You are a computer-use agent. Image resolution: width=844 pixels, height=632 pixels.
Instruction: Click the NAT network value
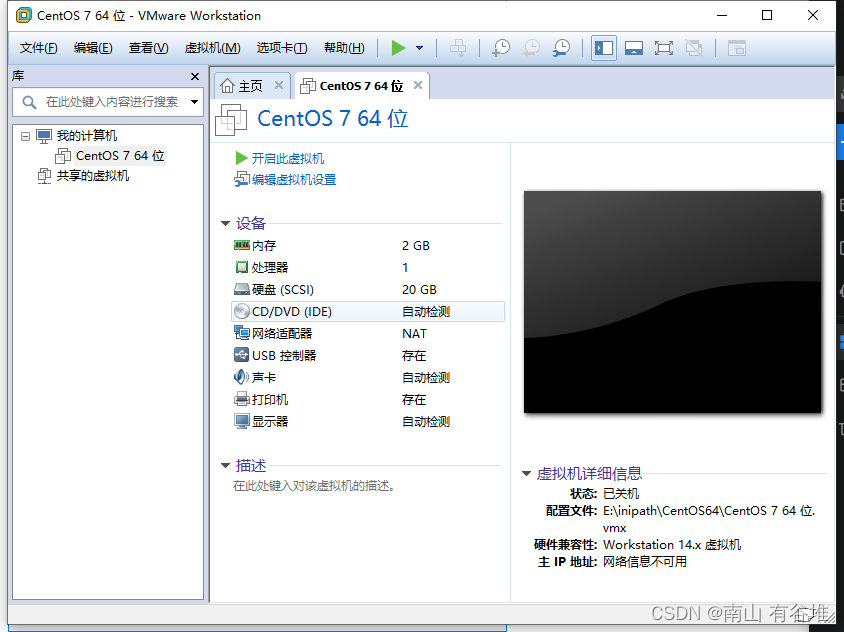[x=414, y=334]
